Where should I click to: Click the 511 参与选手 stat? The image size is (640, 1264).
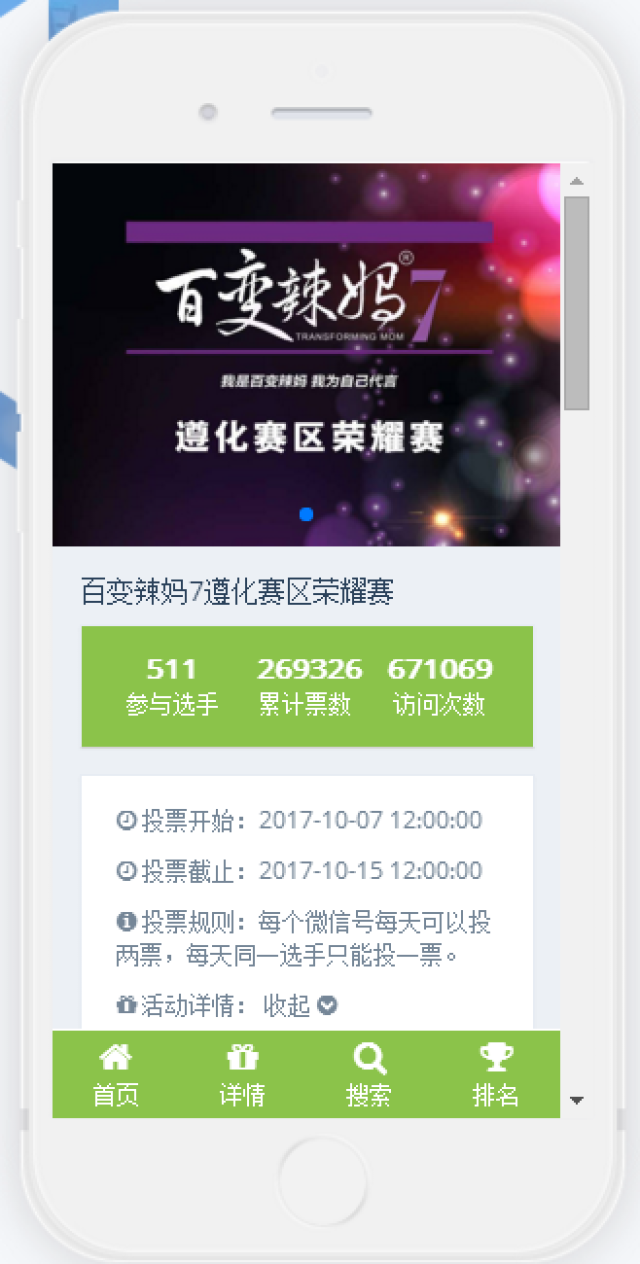click(171, 686)
